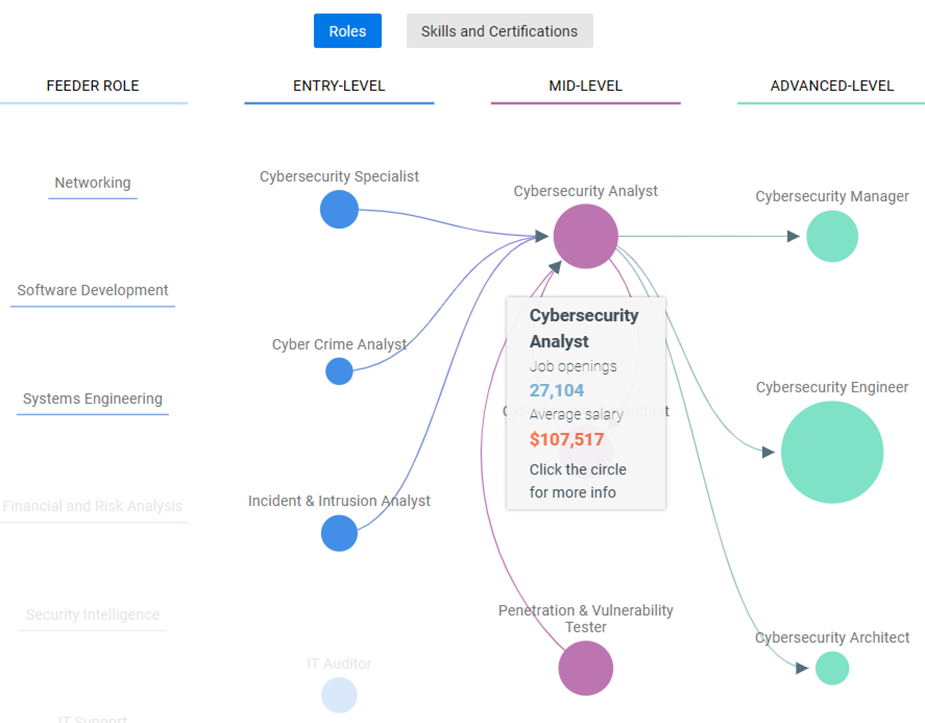Click the Cybersecurity Analyst purple circle

point(585,236)
